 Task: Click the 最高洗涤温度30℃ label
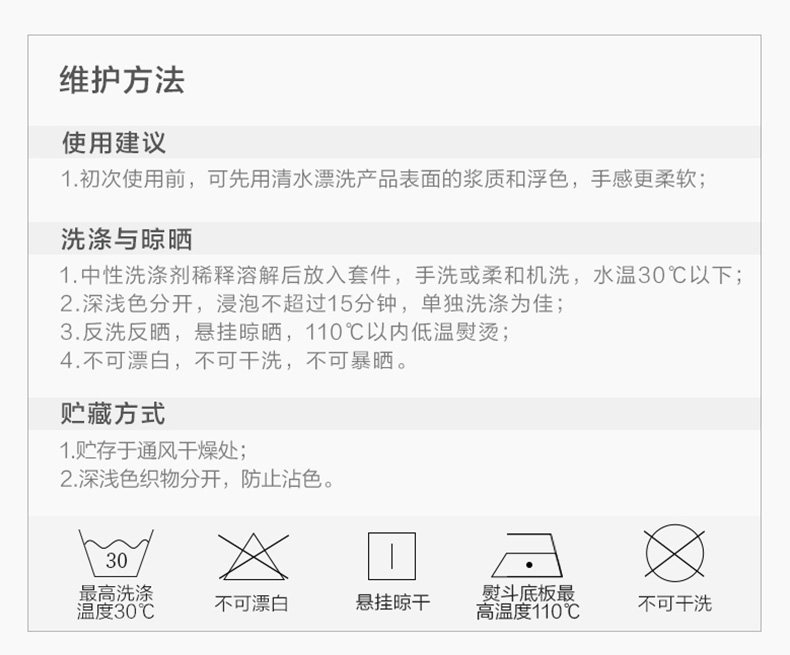click(116, 602)
